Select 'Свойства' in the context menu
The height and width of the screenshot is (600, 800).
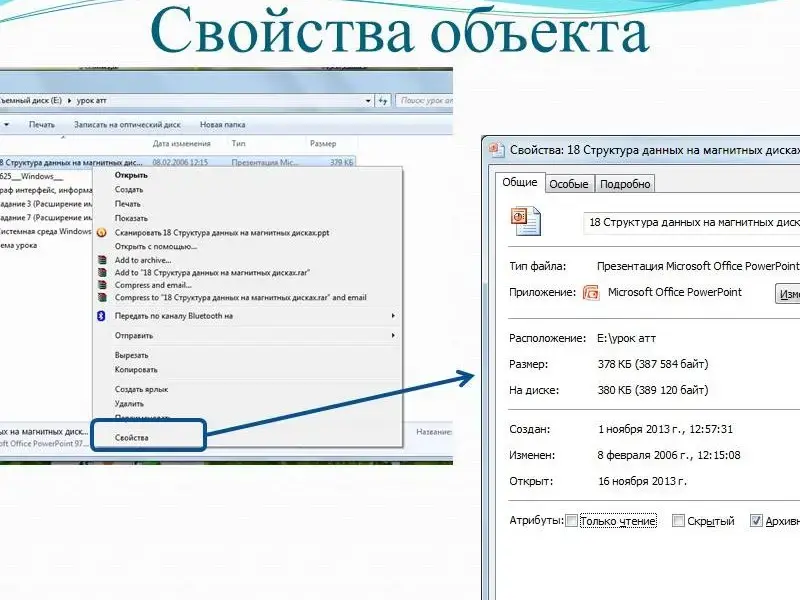click(x=131, y=437)
